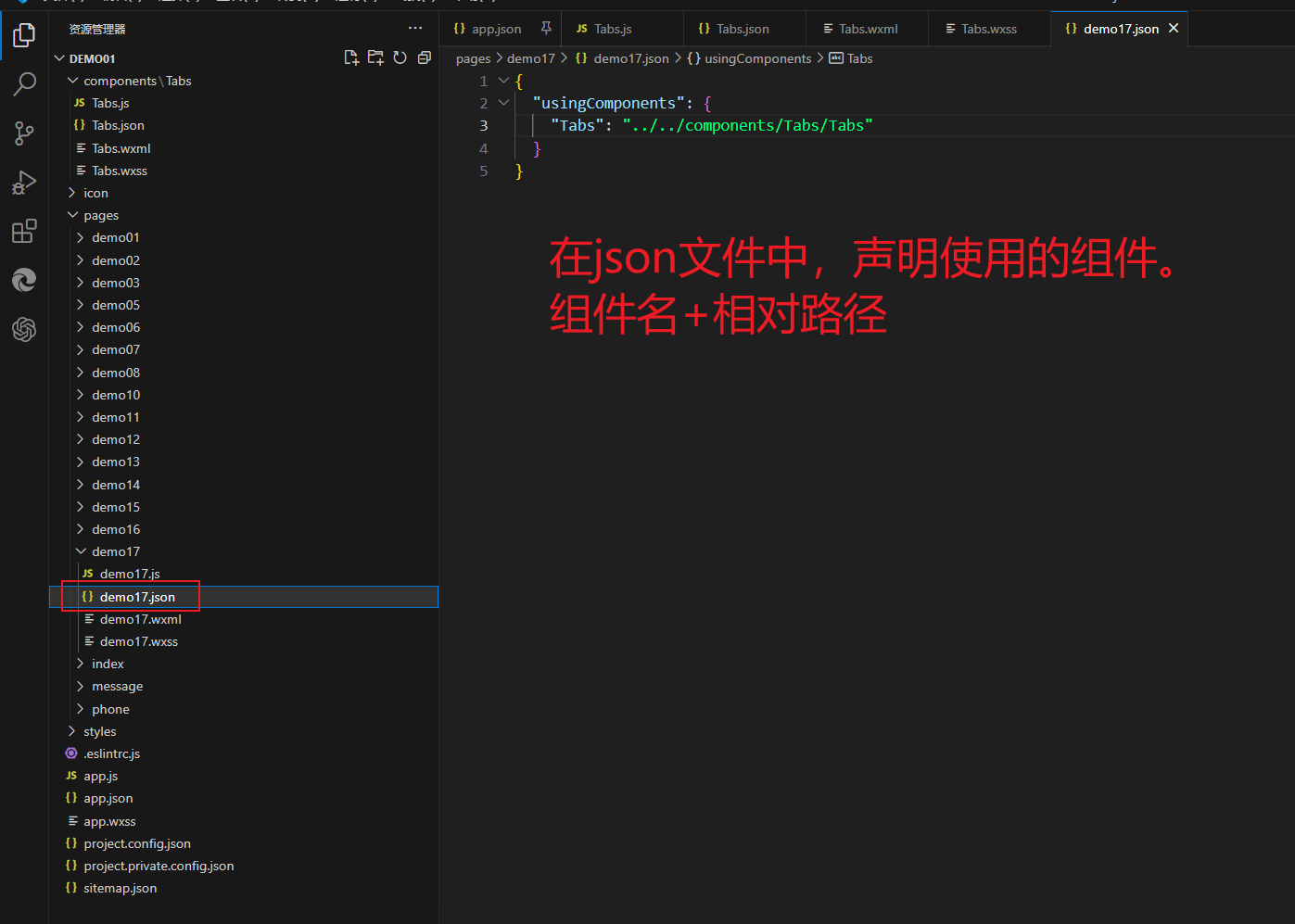1295x924 pixels.
Task: Fold usingComponents block at line 2
Action: [x=503, y=103]
